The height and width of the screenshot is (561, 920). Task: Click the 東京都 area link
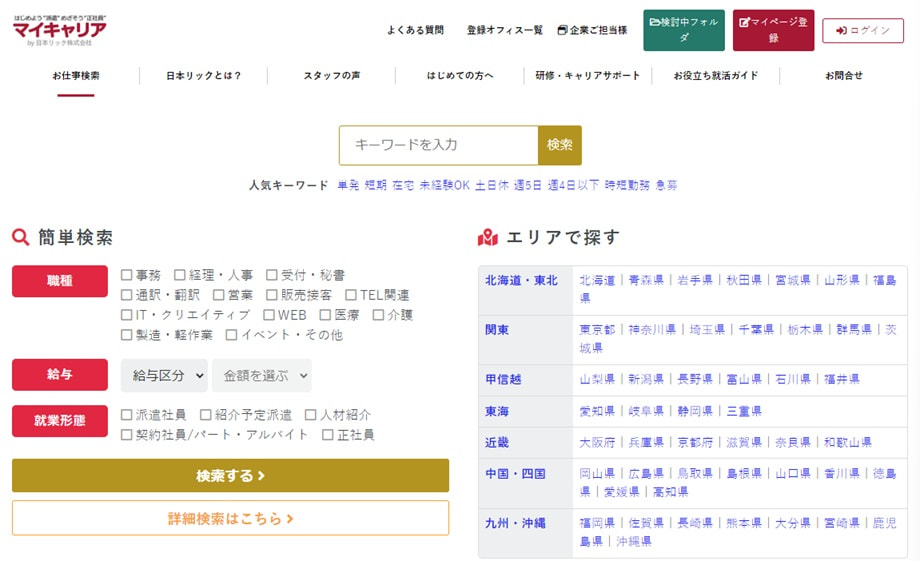tap(598, 329)
